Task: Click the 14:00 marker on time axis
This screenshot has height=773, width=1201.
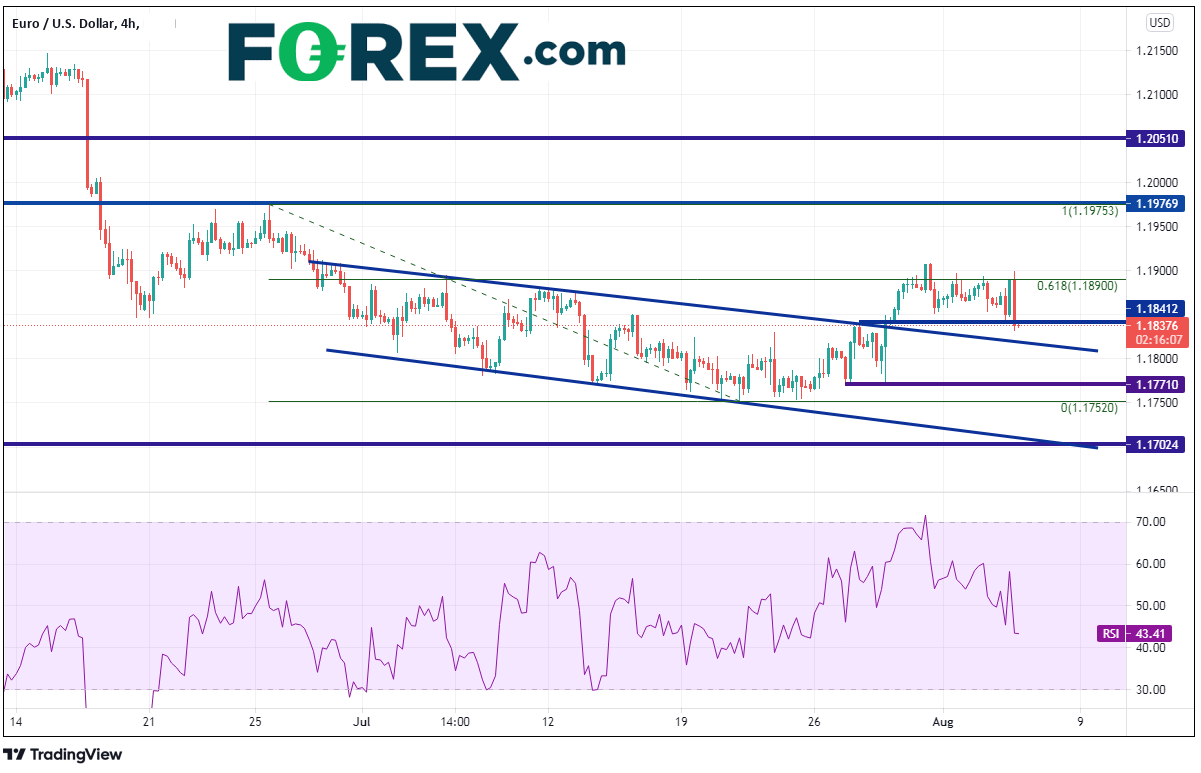Action: pos(454,721)
